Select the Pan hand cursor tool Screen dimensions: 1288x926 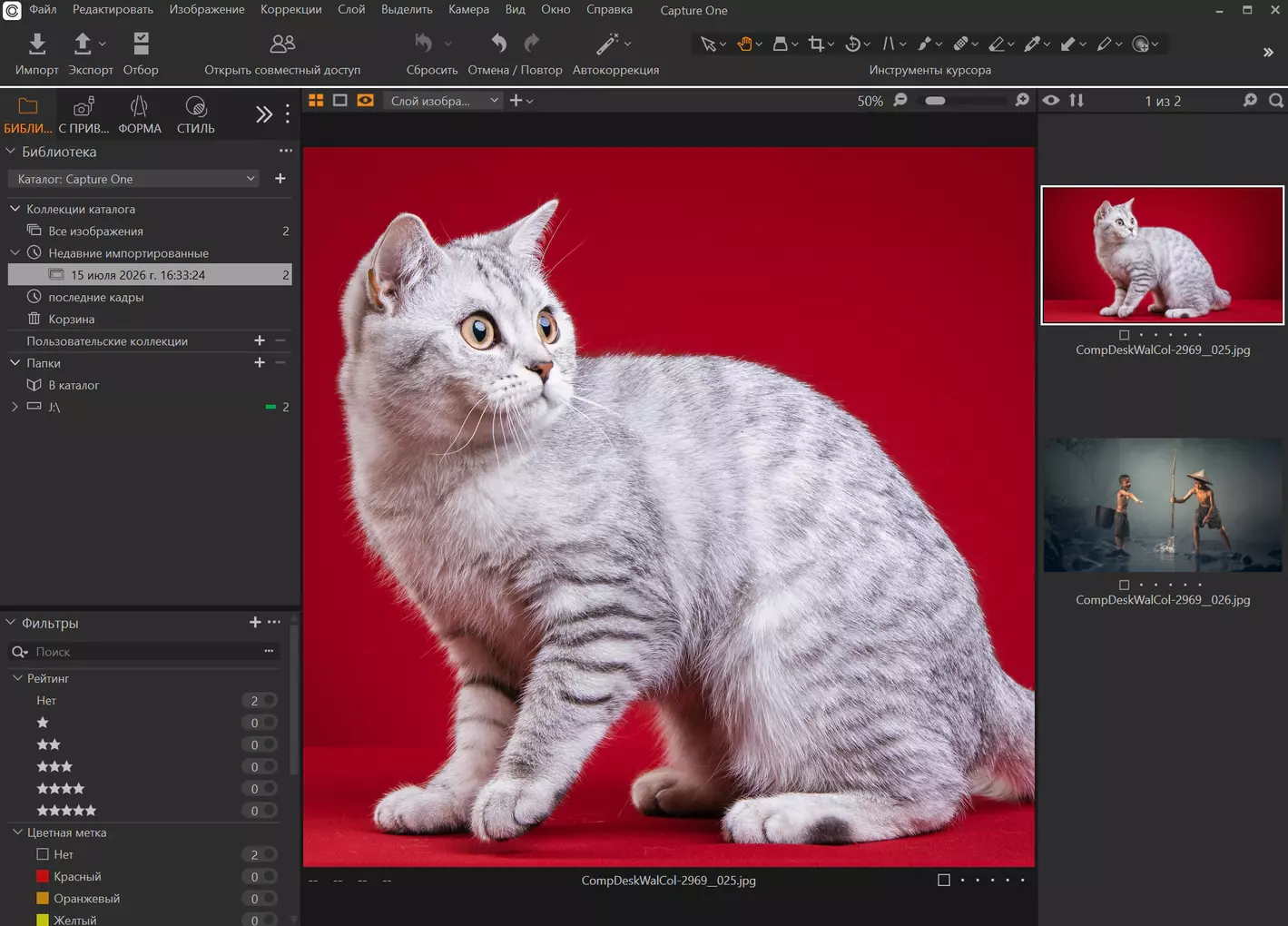click(744, 44)
